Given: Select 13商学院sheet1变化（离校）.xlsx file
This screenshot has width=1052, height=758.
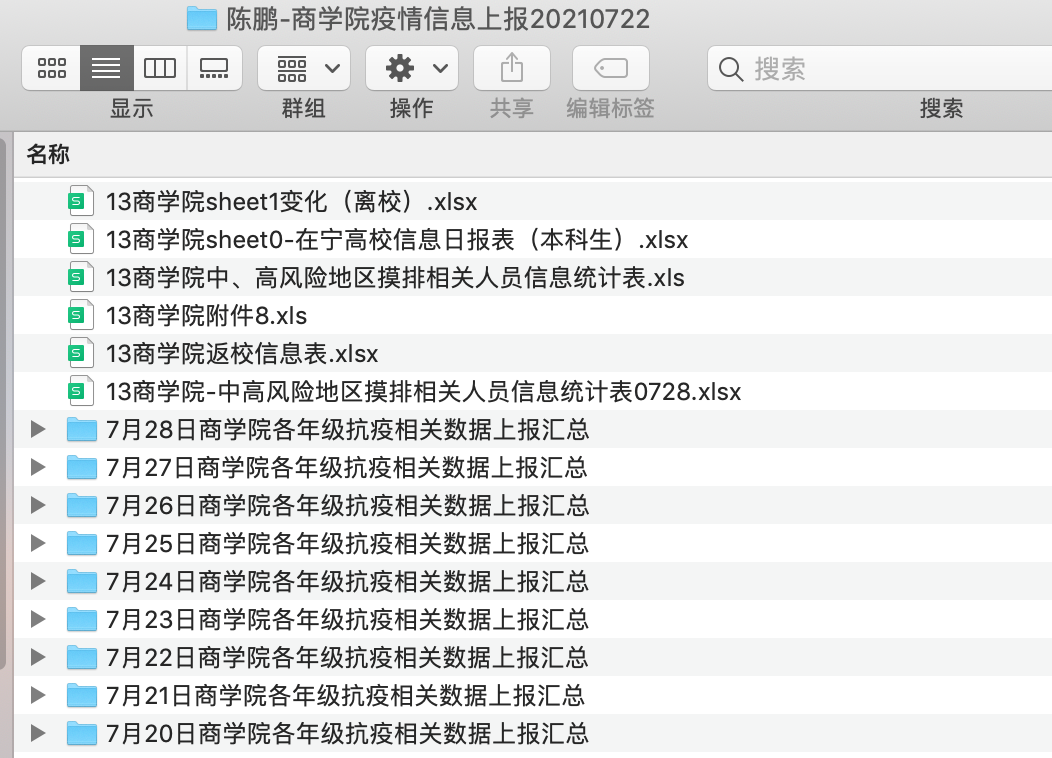Looking at the screenshot, I should point(291,202).
